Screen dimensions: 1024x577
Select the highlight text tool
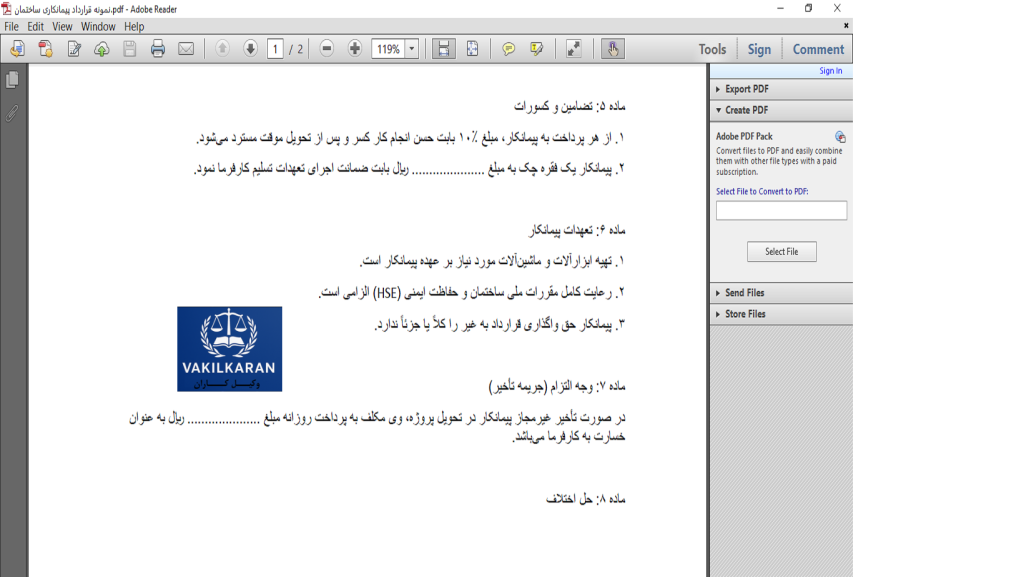pos(537,49)
